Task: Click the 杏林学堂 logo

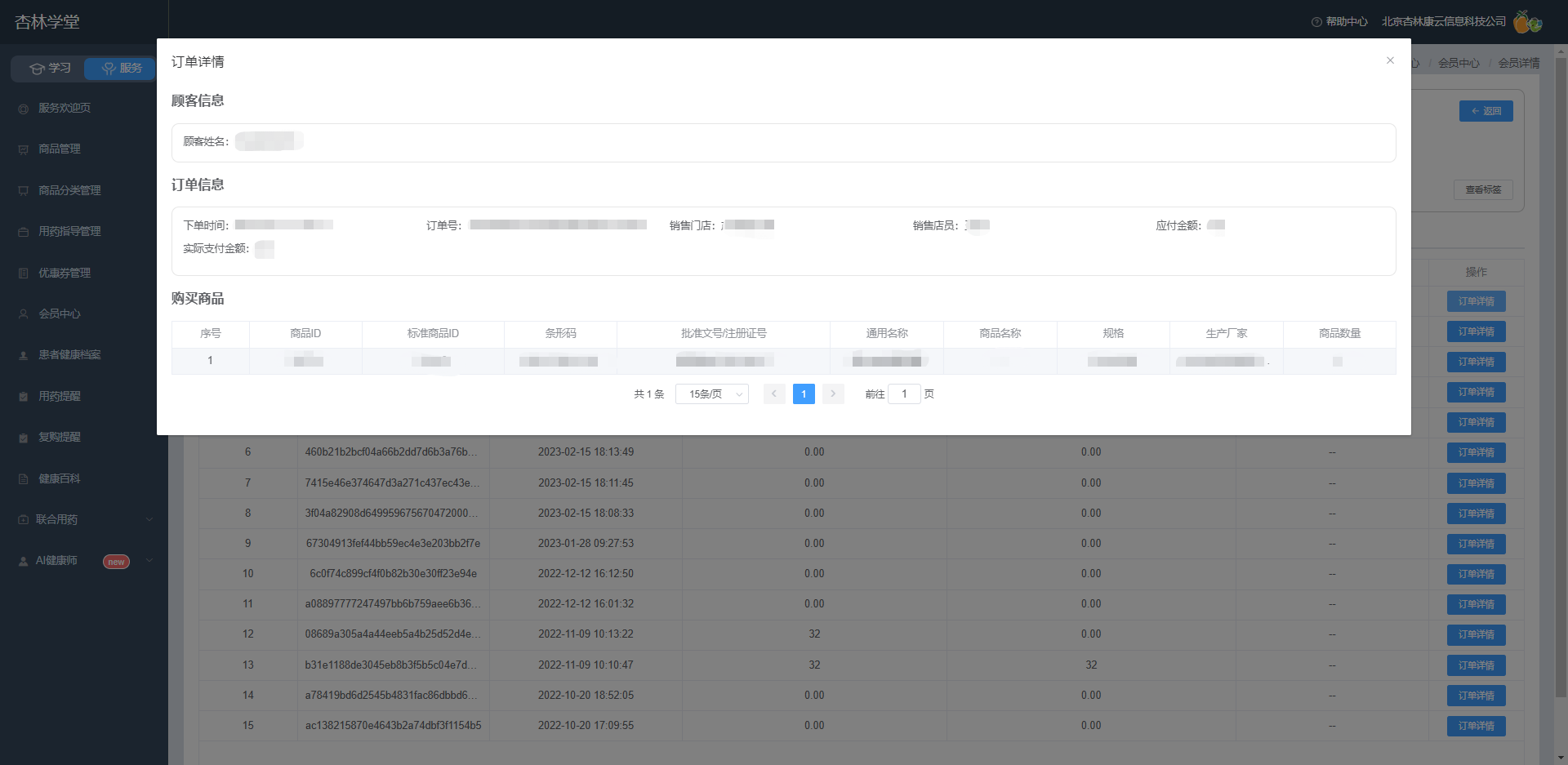Action: pos(47,22)
